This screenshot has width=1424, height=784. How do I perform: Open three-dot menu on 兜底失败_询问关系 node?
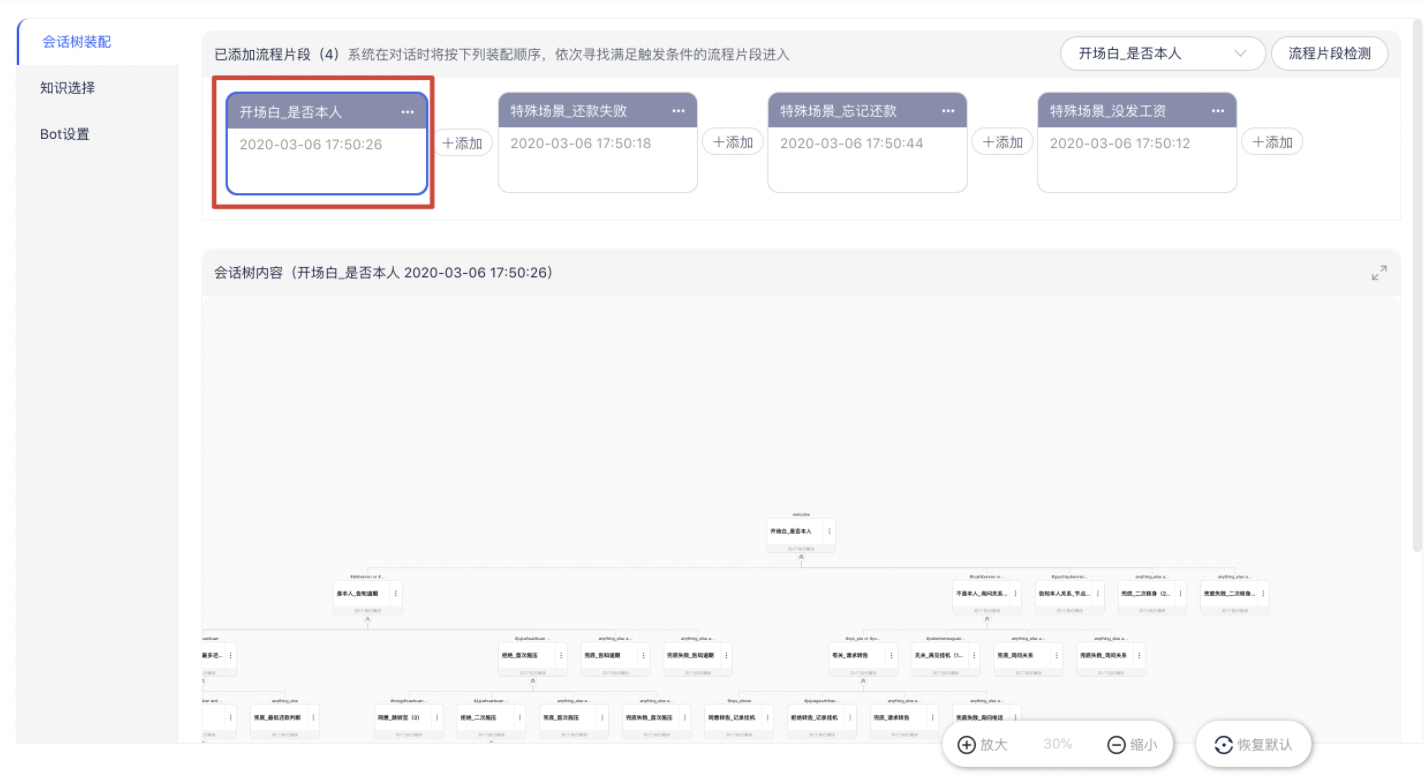pos(1139,656)
